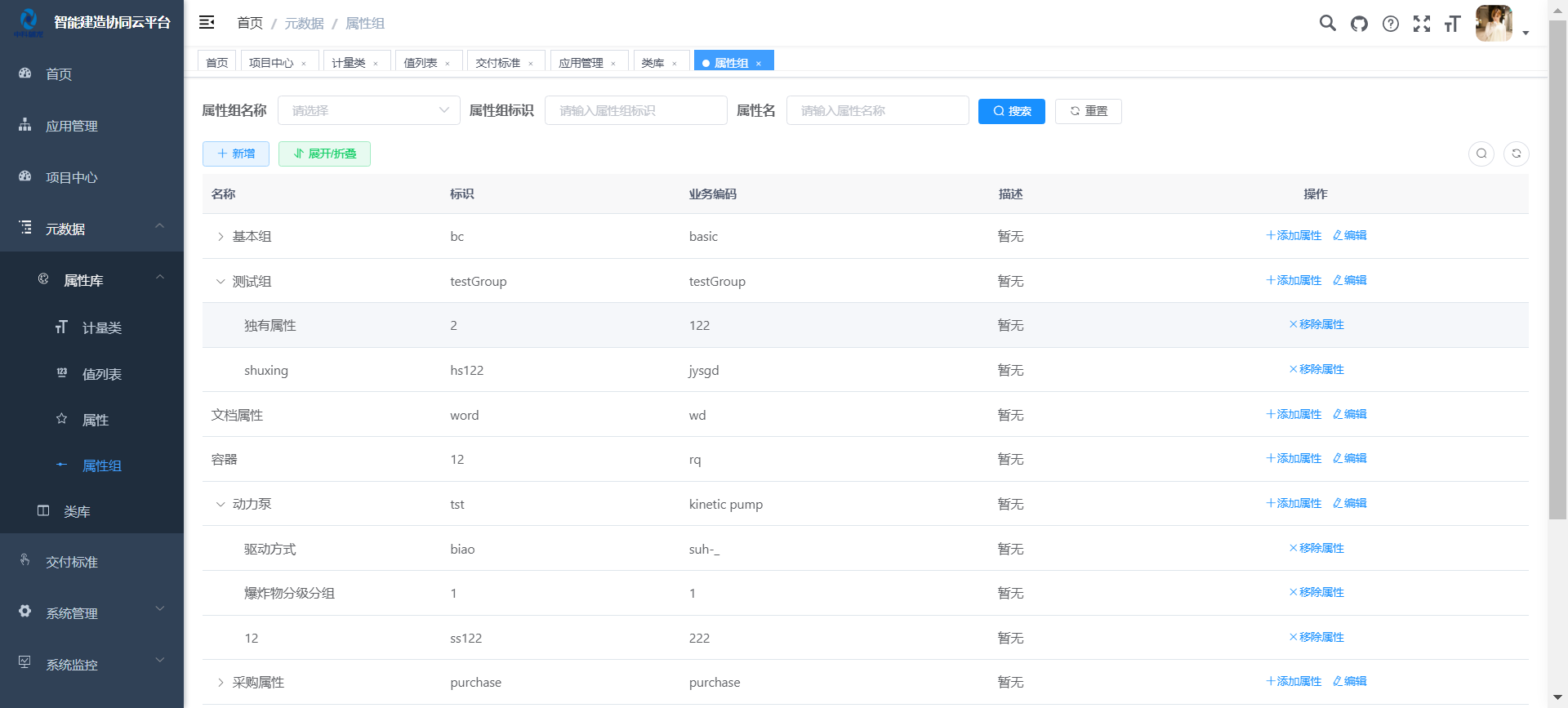Open 项目中心 in the sidebar
Image resolution: width=1568 pixels, height=708 pixels.
(x=91, y=177)
